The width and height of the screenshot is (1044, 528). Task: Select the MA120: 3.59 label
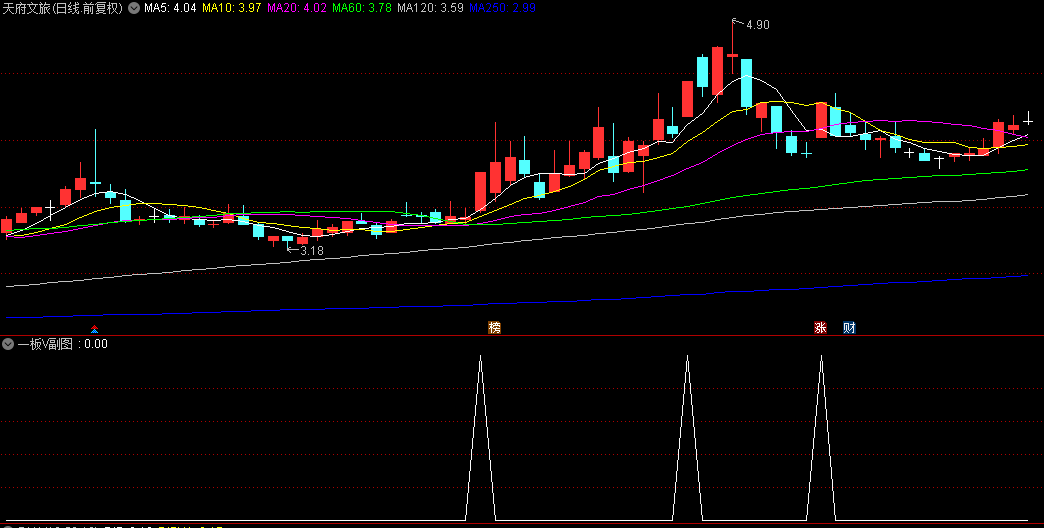pos(429,8)
